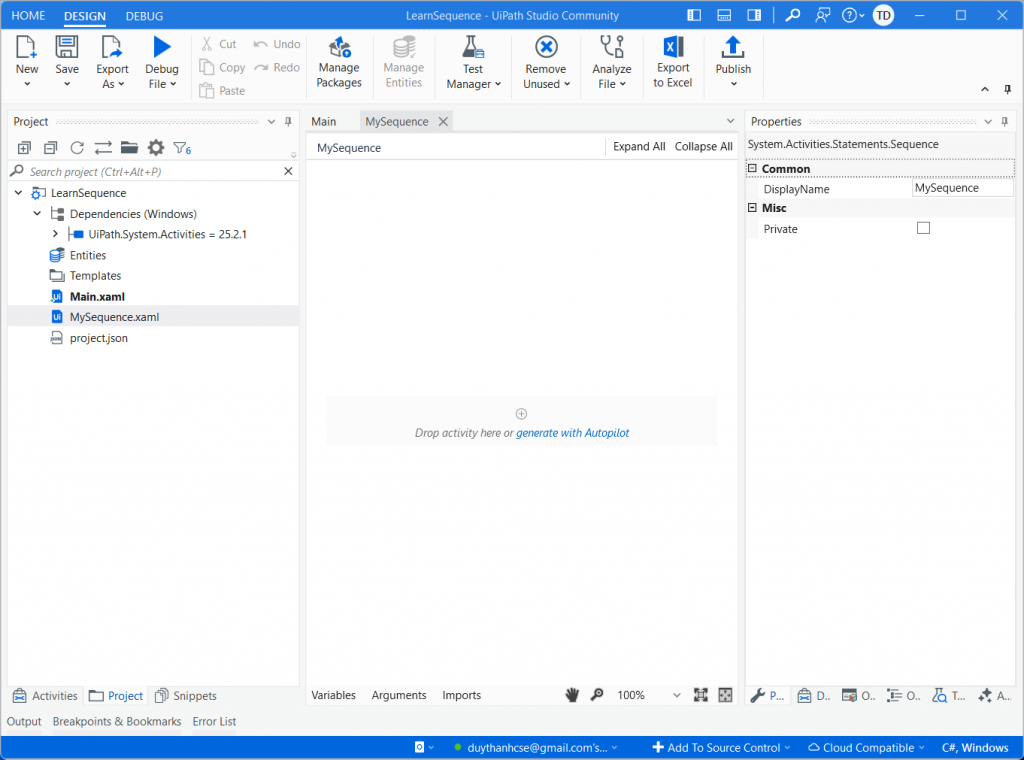
Task: Click the designer zoom magnifier icon
Action: click(597, 695)
